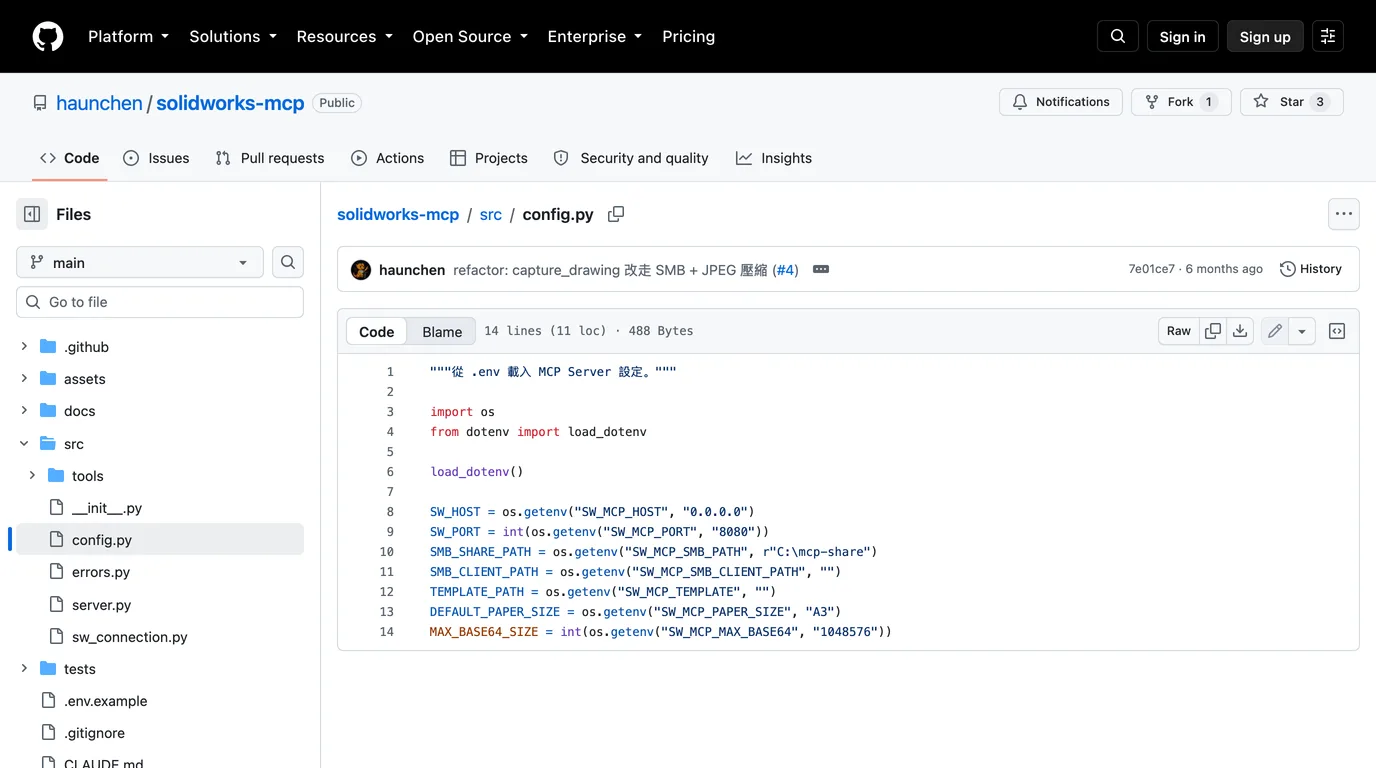Click the Sign in button
This screenshot has height=768, width=1376.
point(1183,37)
